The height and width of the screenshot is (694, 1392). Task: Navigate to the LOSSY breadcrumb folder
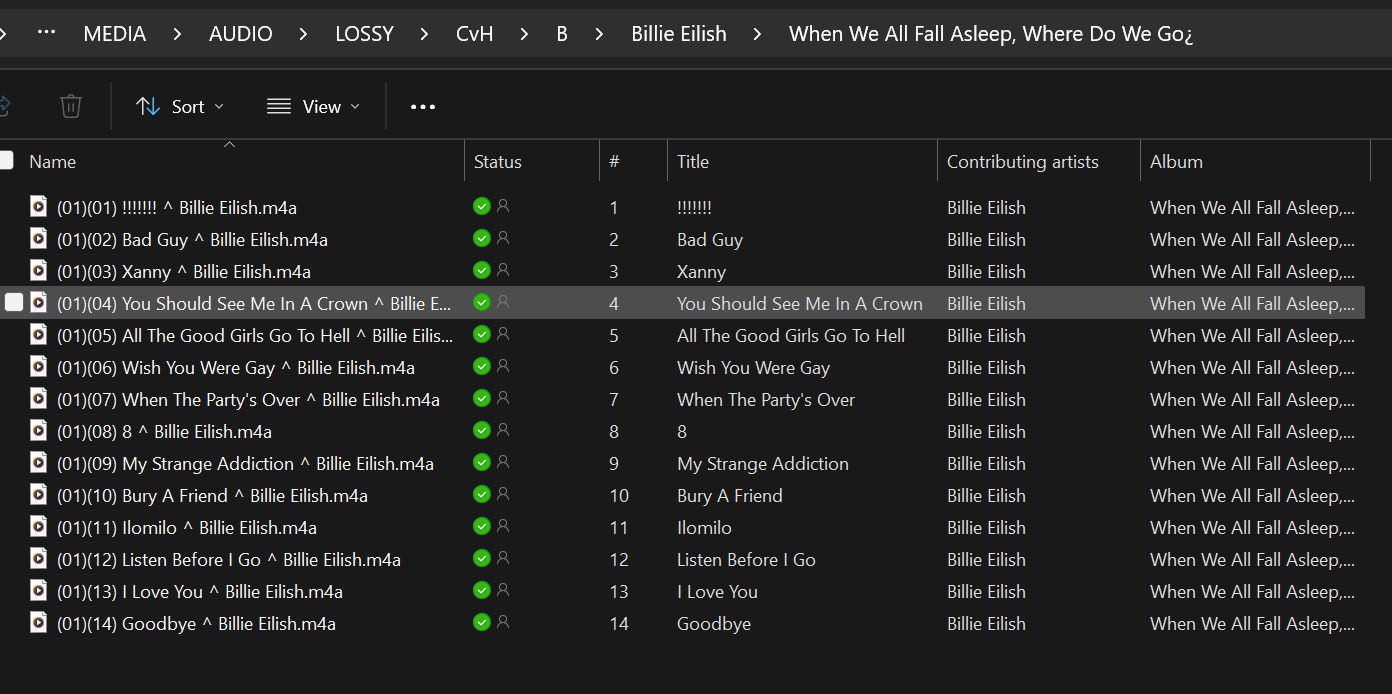click(x=364, y=34)
